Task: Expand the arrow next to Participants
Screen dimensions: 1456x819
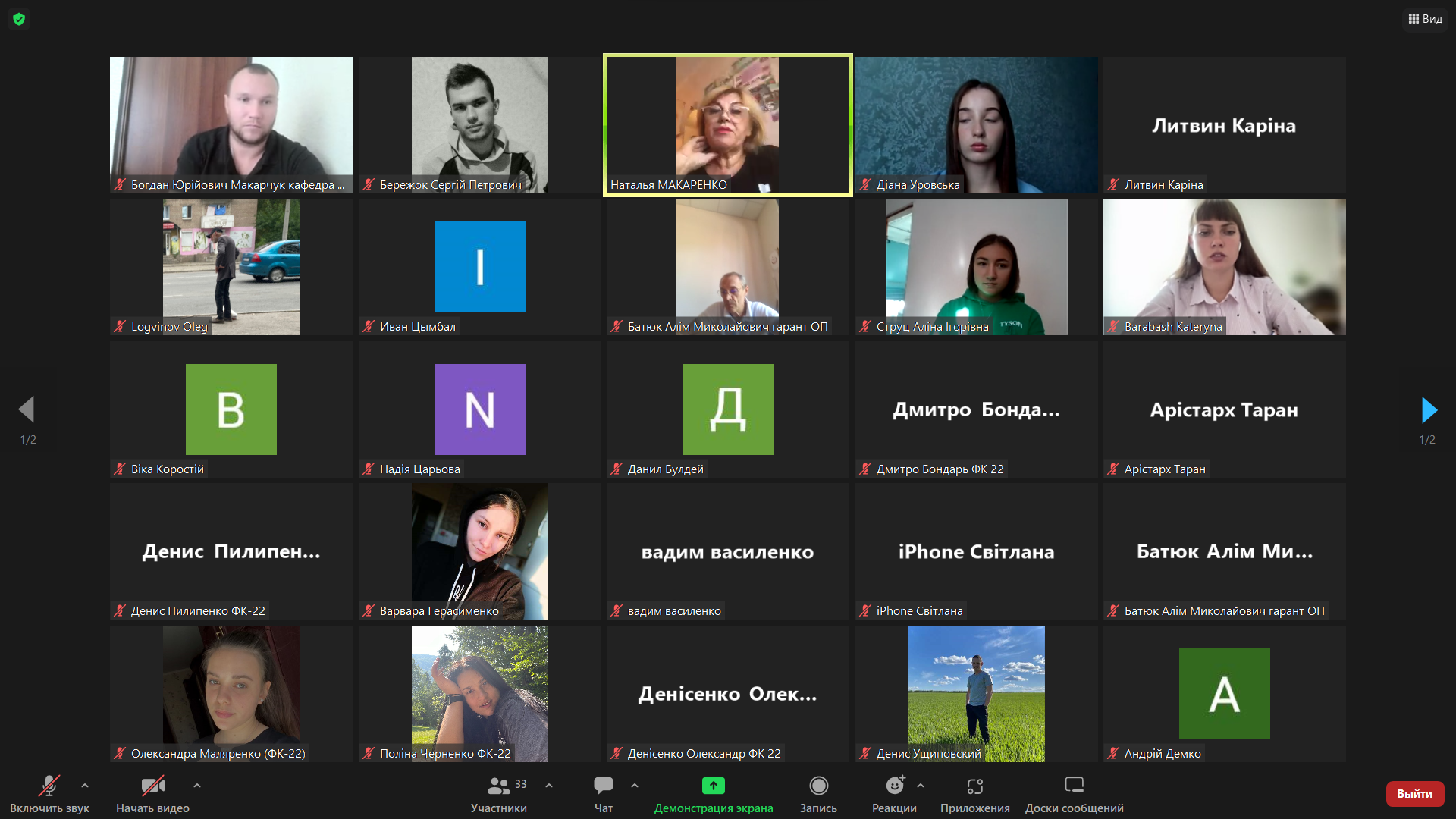Action: click(x=549, y=786)
